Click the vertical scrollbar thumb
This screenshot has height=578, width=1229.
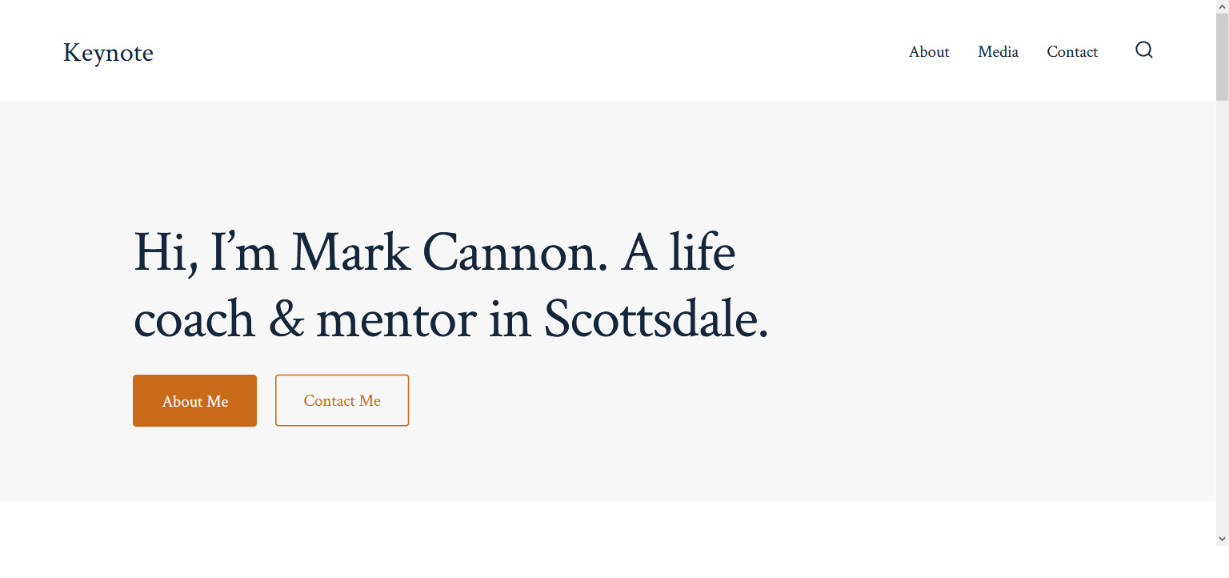point(1222,57)
